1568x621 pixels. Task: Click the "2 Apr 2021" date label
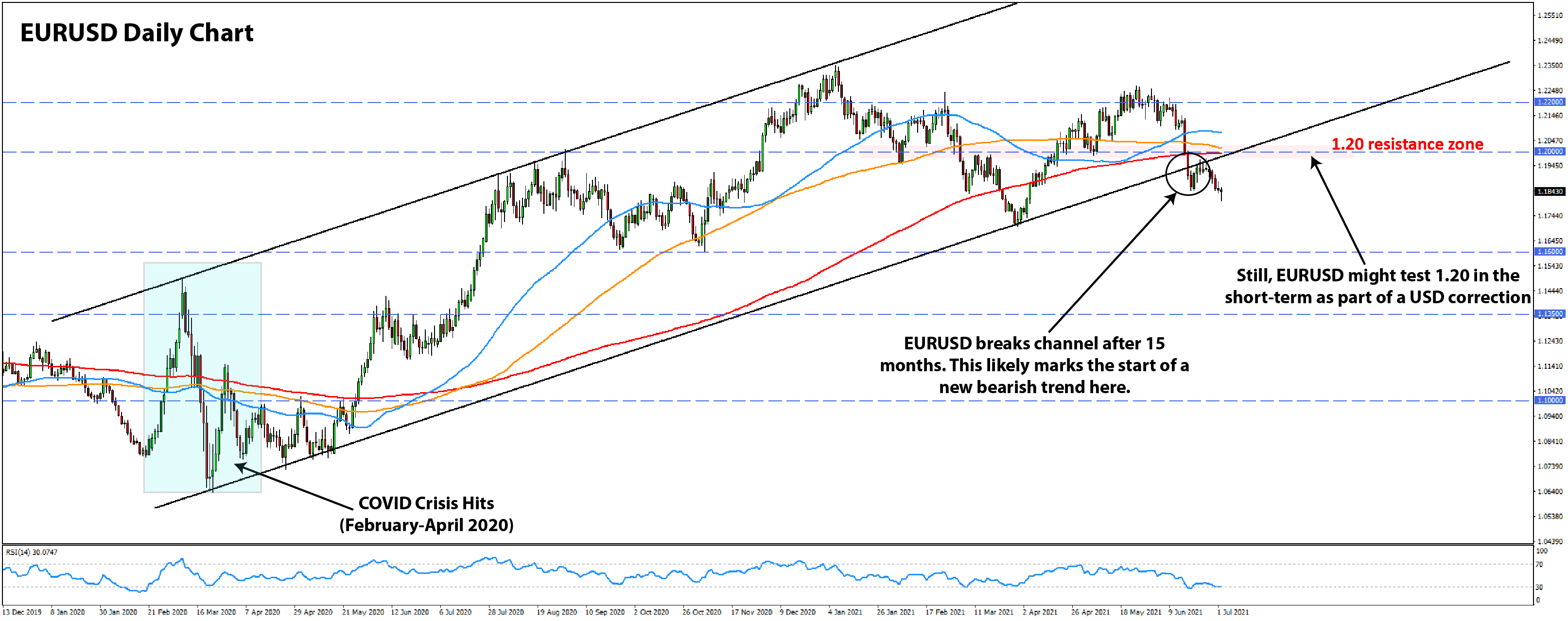click(1040, 612)
